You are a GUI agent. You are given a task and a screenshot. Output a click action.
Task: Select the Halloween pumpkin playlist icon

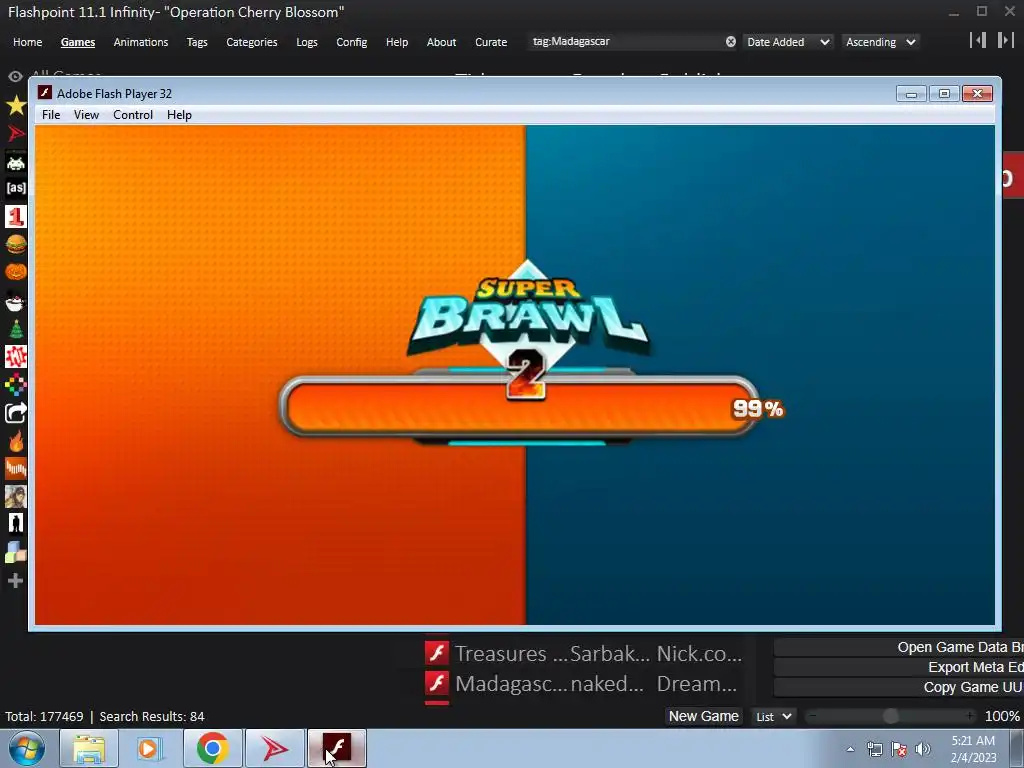[x=16, y=271]
